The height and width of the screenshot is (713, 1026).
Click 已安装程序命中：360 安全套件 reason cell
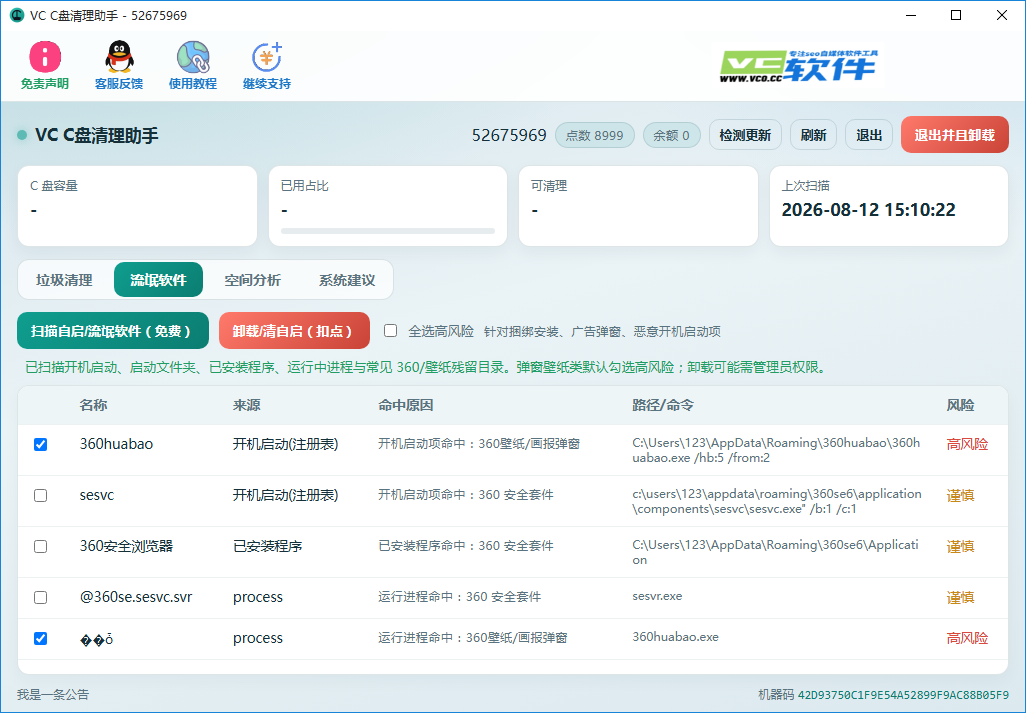(466, 546)
